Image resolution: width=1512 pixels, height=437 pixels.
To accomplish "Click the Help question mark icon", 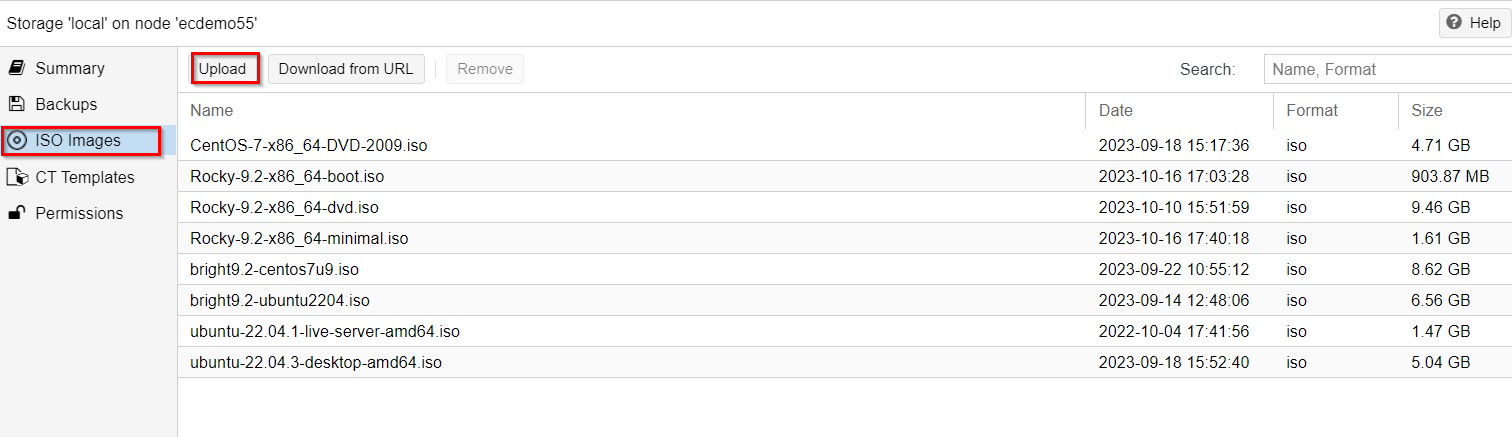I will pos(1454,23).
